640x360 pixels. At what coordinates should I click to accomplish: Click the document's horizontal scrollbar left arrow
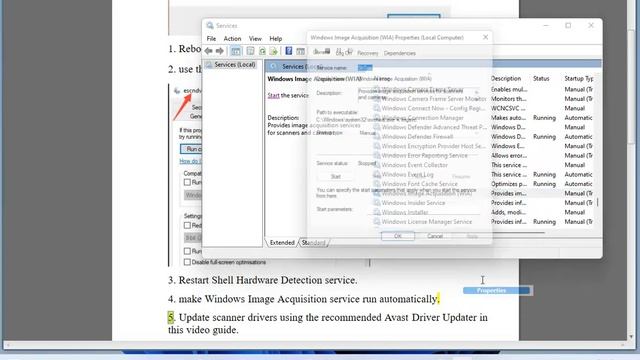[x=8, y=345]
